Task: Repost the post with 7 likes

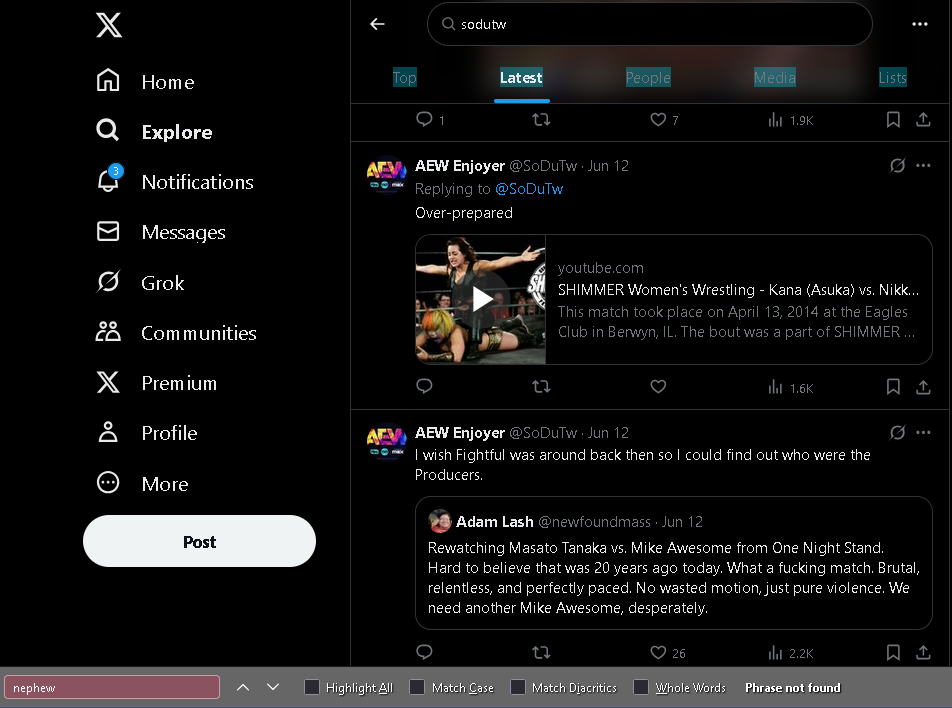Action: [541, 120]
